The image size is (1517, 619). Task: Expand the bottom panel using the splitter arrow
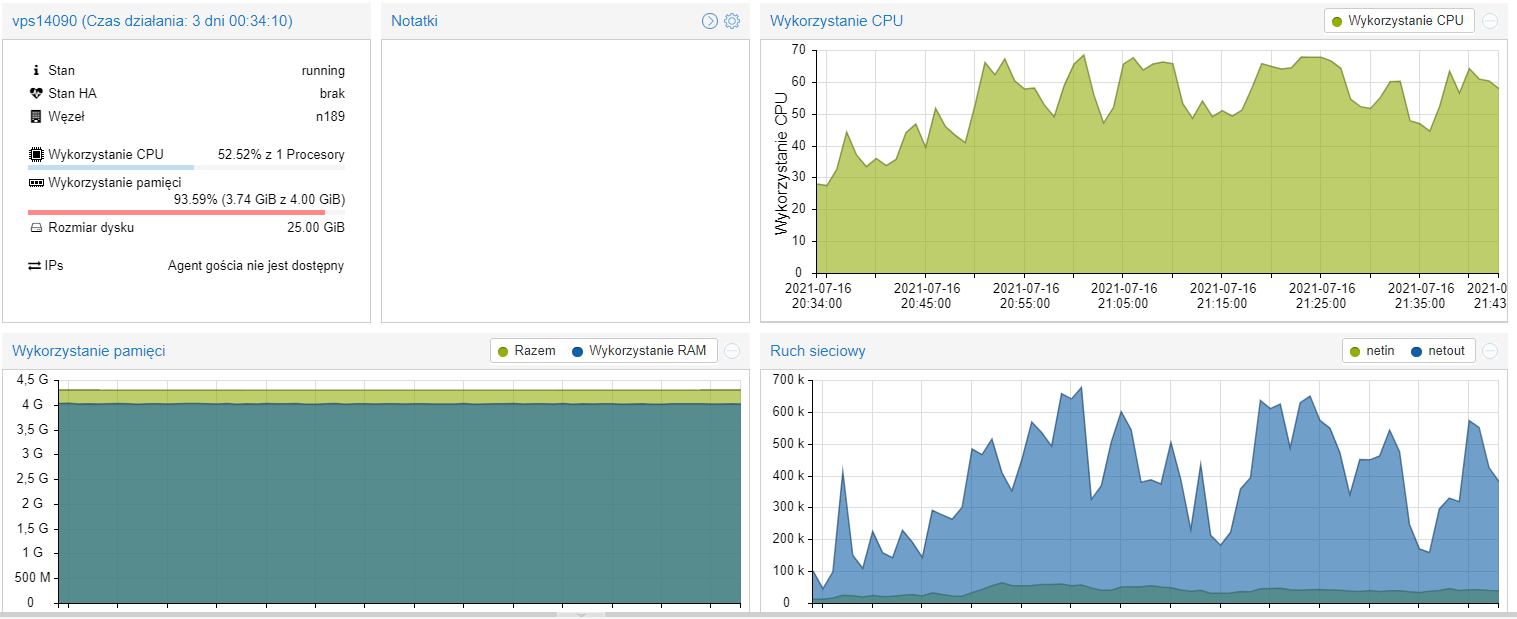(x=579, y=614)
